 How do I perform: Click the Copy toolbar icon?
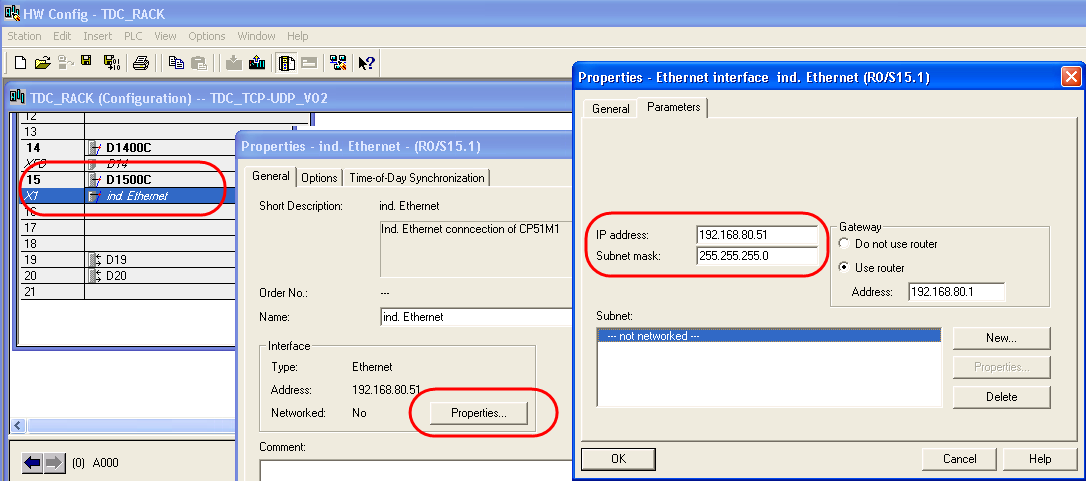(x=176, y=63)
